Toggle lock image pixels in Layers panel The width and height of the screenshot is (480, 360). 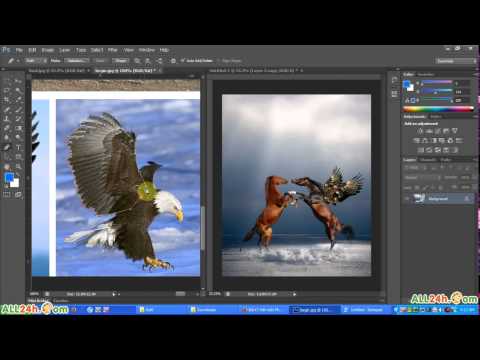click(425, 188)
